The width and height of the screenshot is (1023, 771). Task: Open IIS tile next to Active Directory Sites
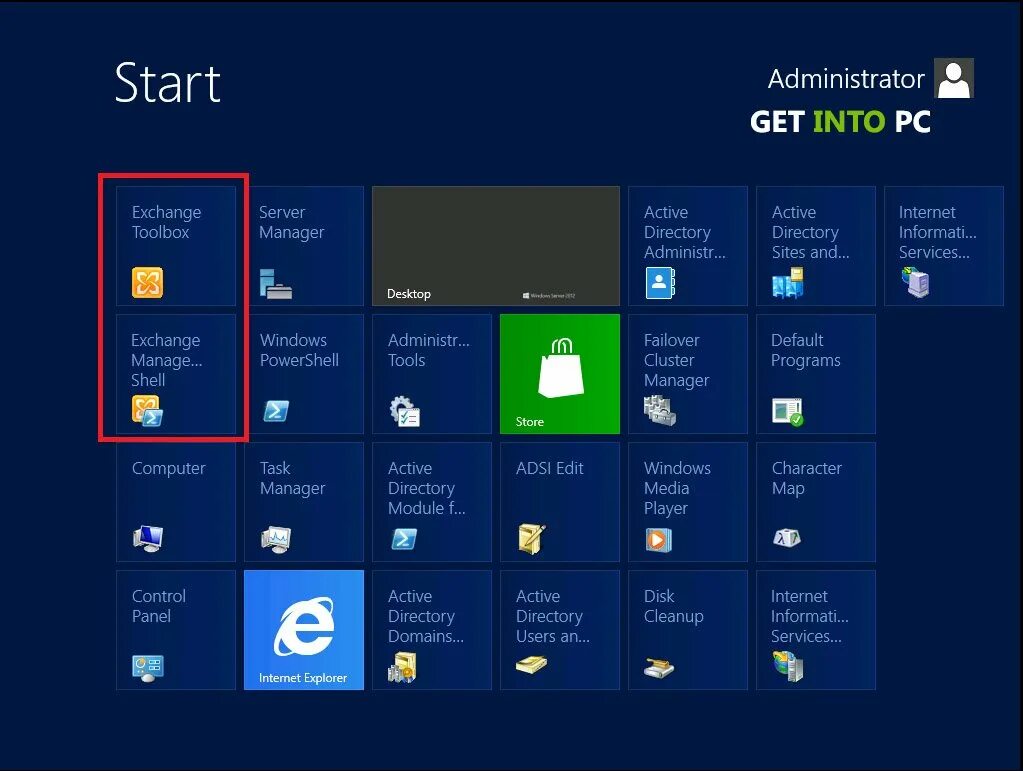(943, 246)
